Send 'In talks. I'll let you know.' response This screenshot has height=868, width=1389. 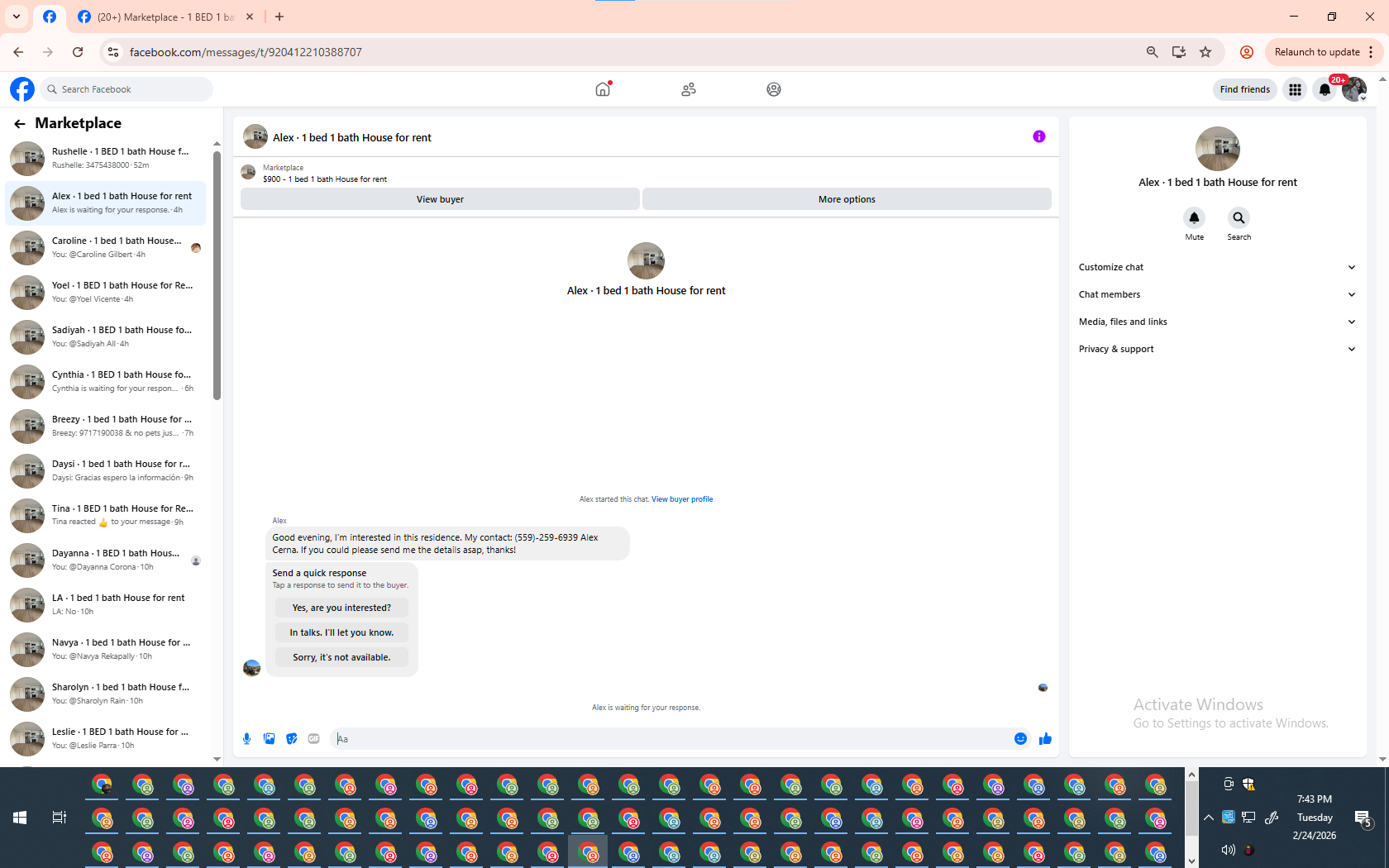(341, 632)
